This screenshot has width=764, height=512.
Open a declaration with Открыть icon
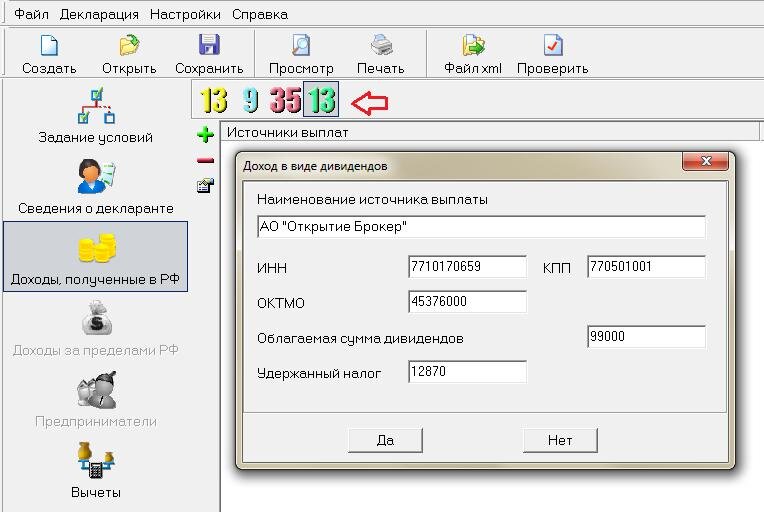point(129,46)
